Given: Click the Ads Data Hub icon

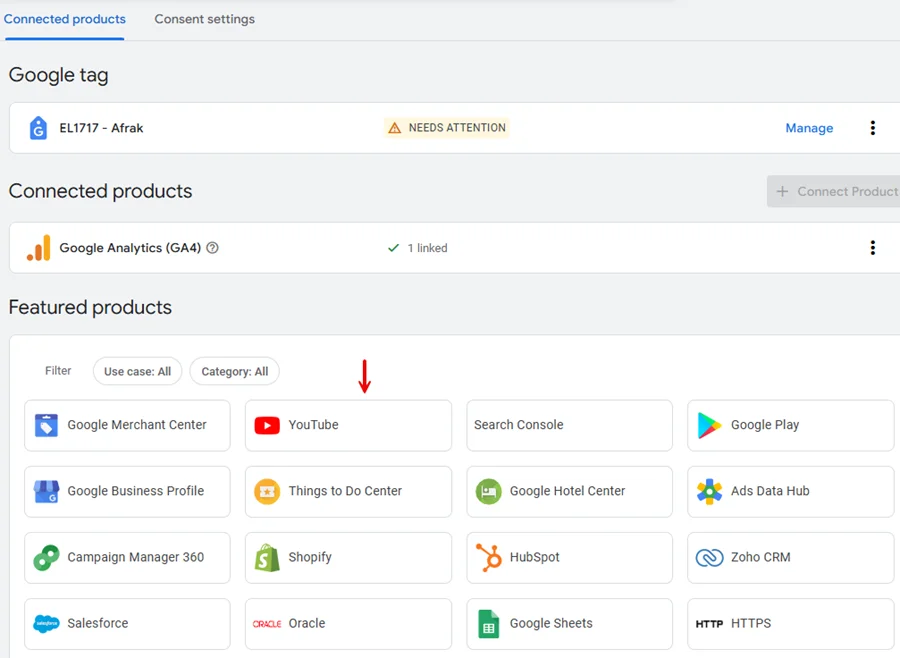Looking at the screenshot, I should (709, 491).
